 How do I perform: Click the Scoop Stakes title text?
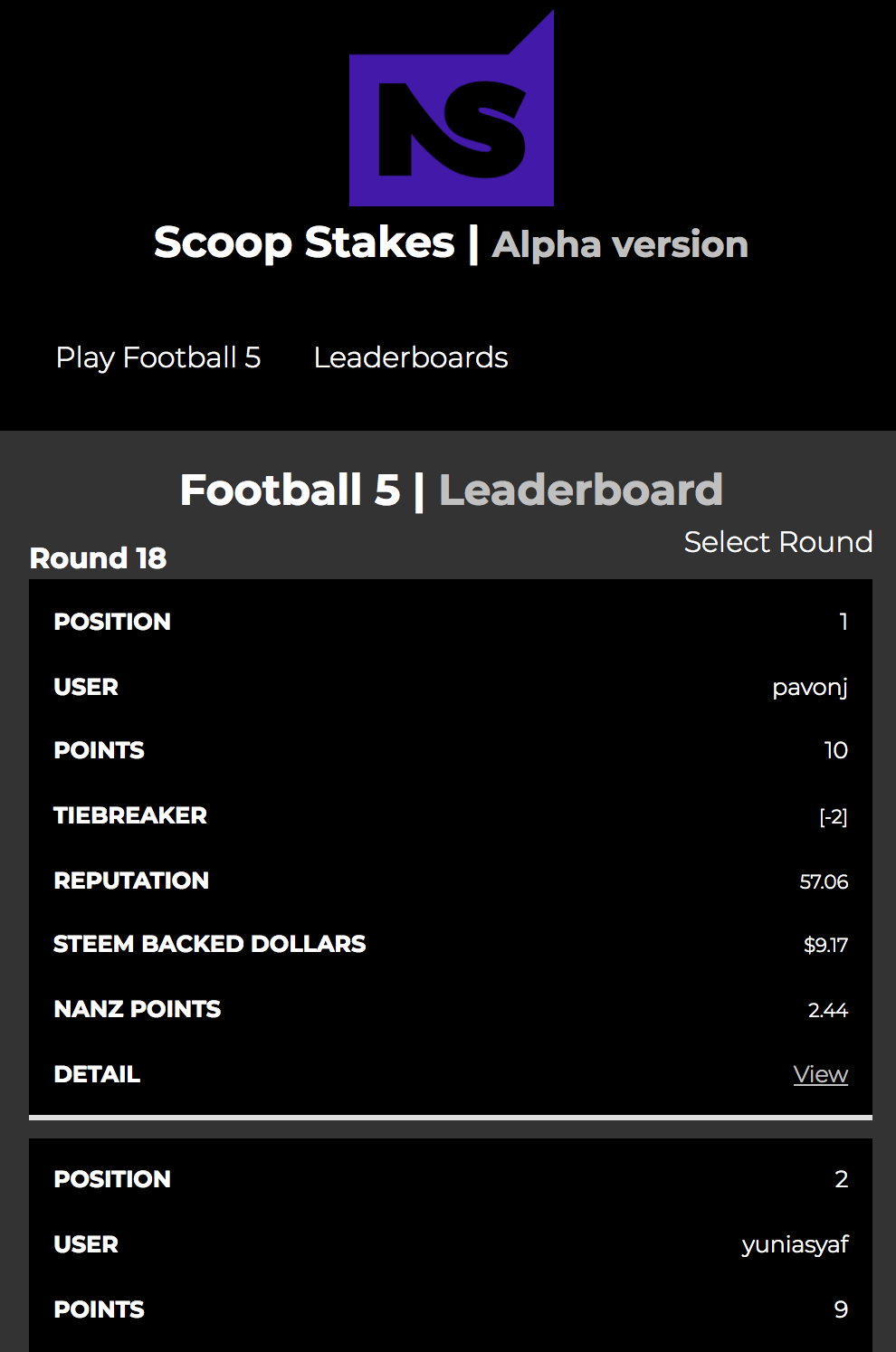coord(304,243)
